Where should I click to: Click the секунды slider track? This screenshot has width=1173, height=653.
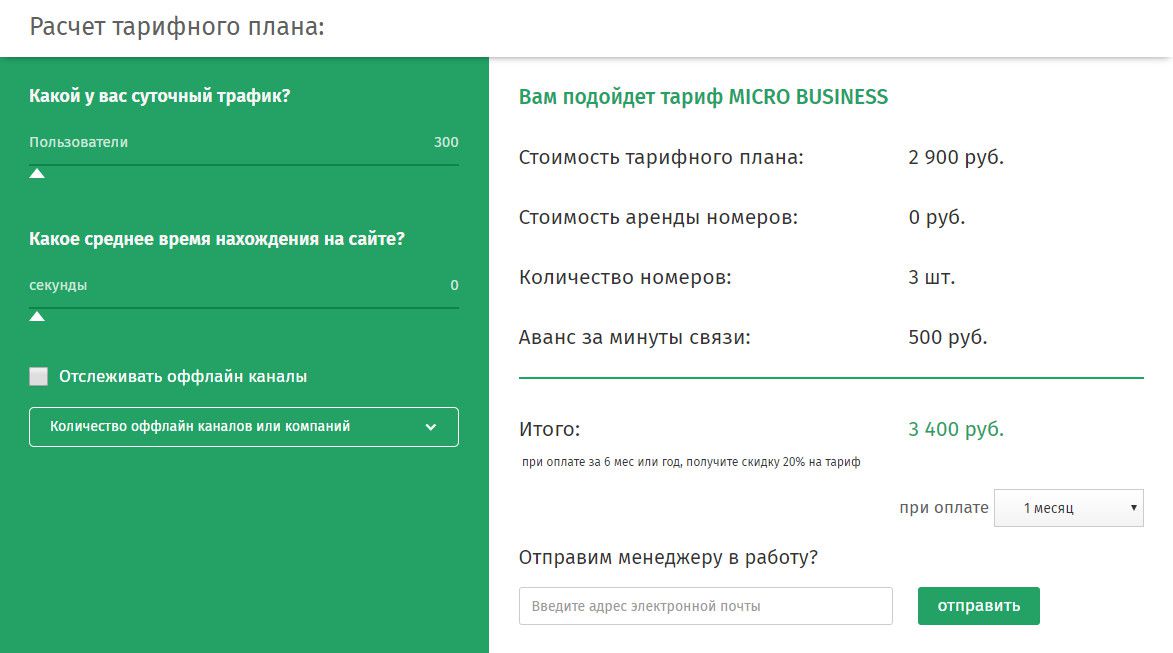(x=244, y=307)
